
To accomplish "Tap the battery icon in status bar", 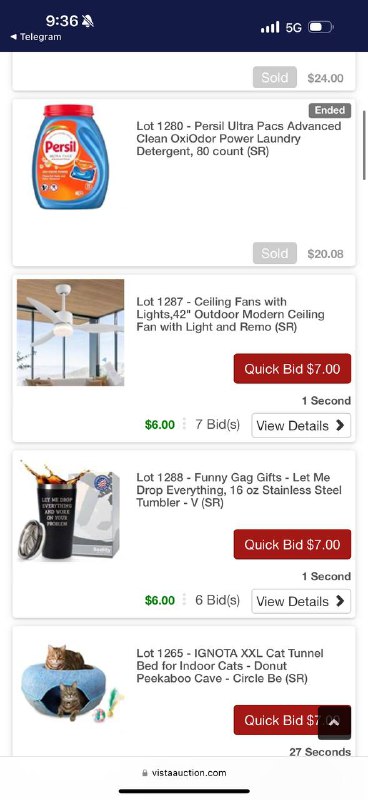I will tap(321, 27).
